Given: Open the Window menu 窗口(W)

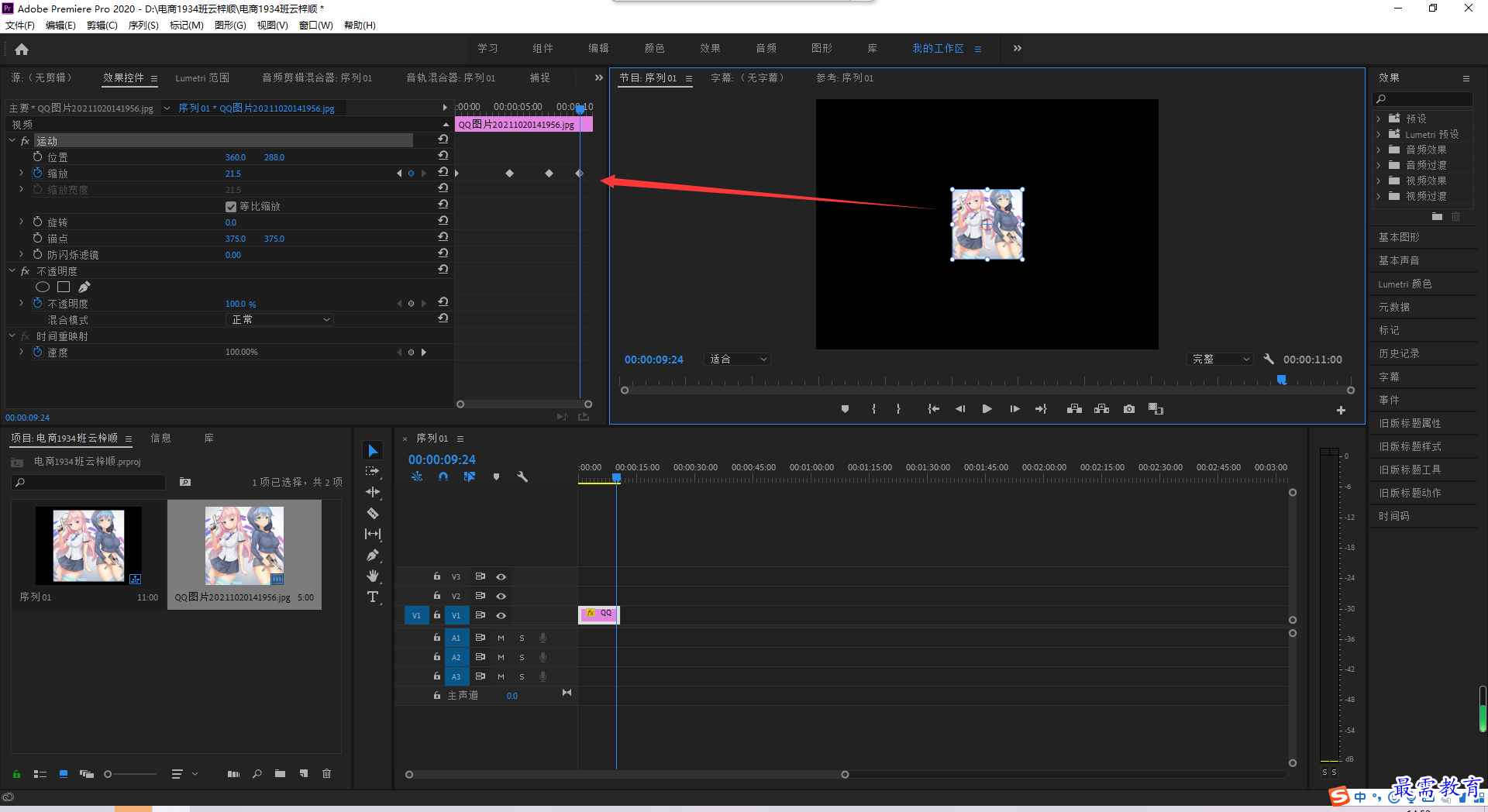Looking at the screenshot, I should pos(316,26).
